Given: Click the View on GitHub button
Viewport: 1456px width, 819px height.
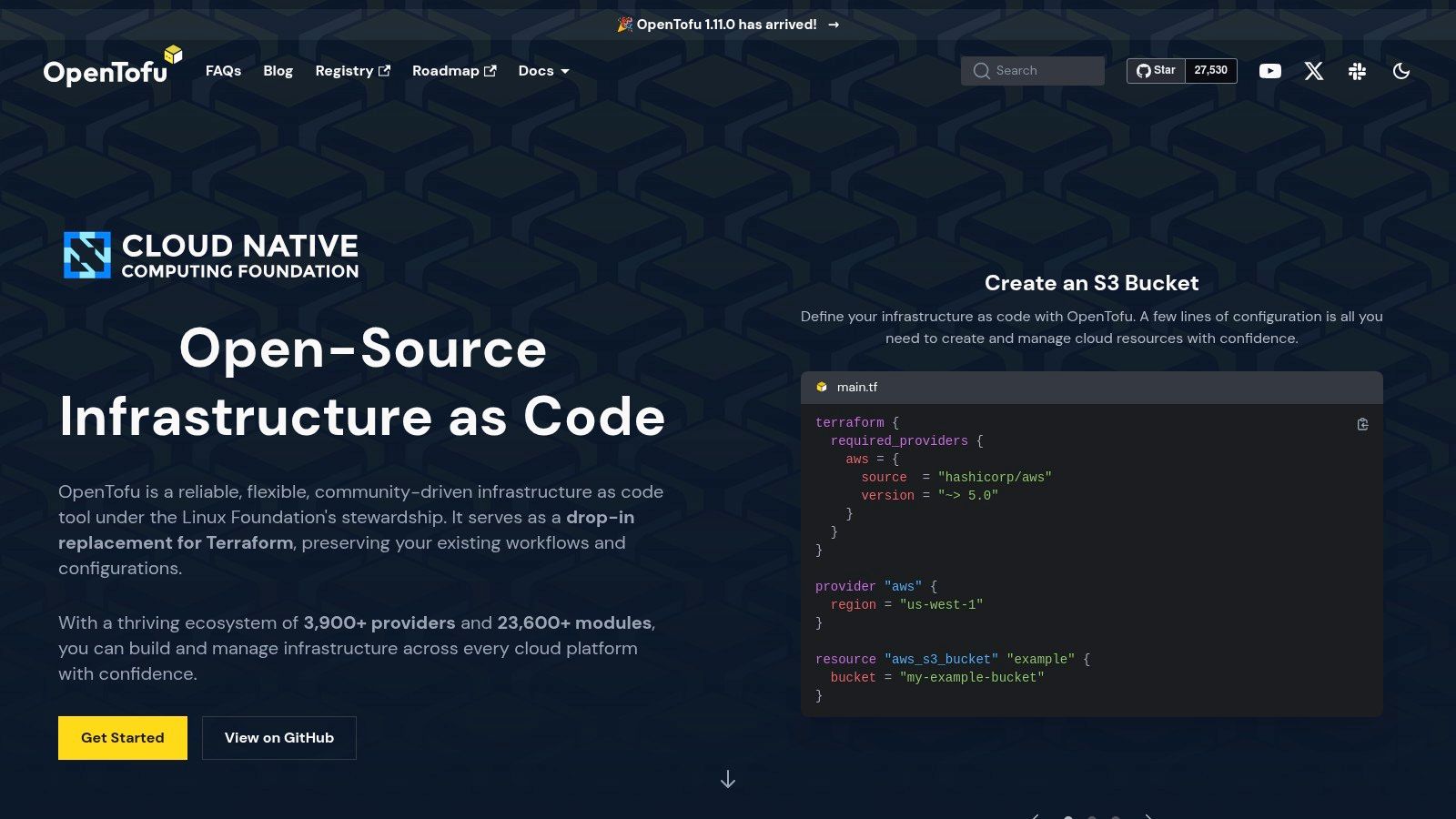Looking at the screenshot, I should [278, 738].
